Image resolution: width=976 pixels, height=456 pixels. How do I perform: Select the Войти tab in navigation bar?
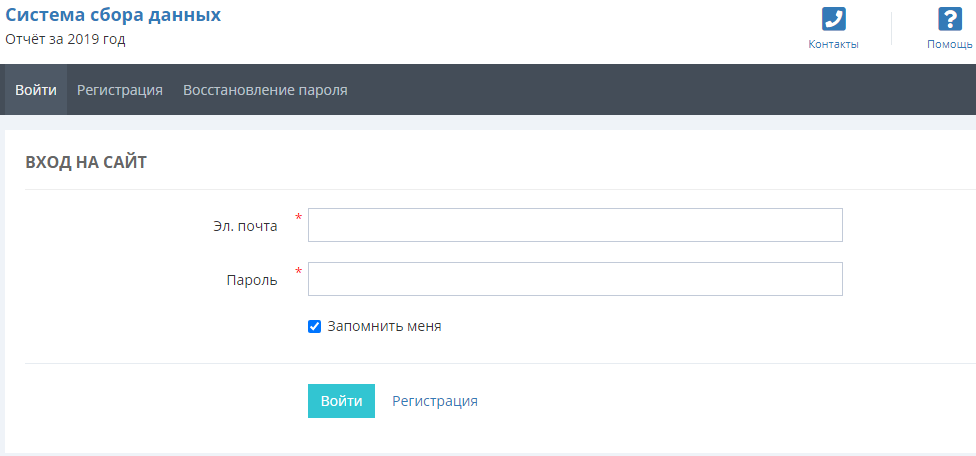click(36, 90)
